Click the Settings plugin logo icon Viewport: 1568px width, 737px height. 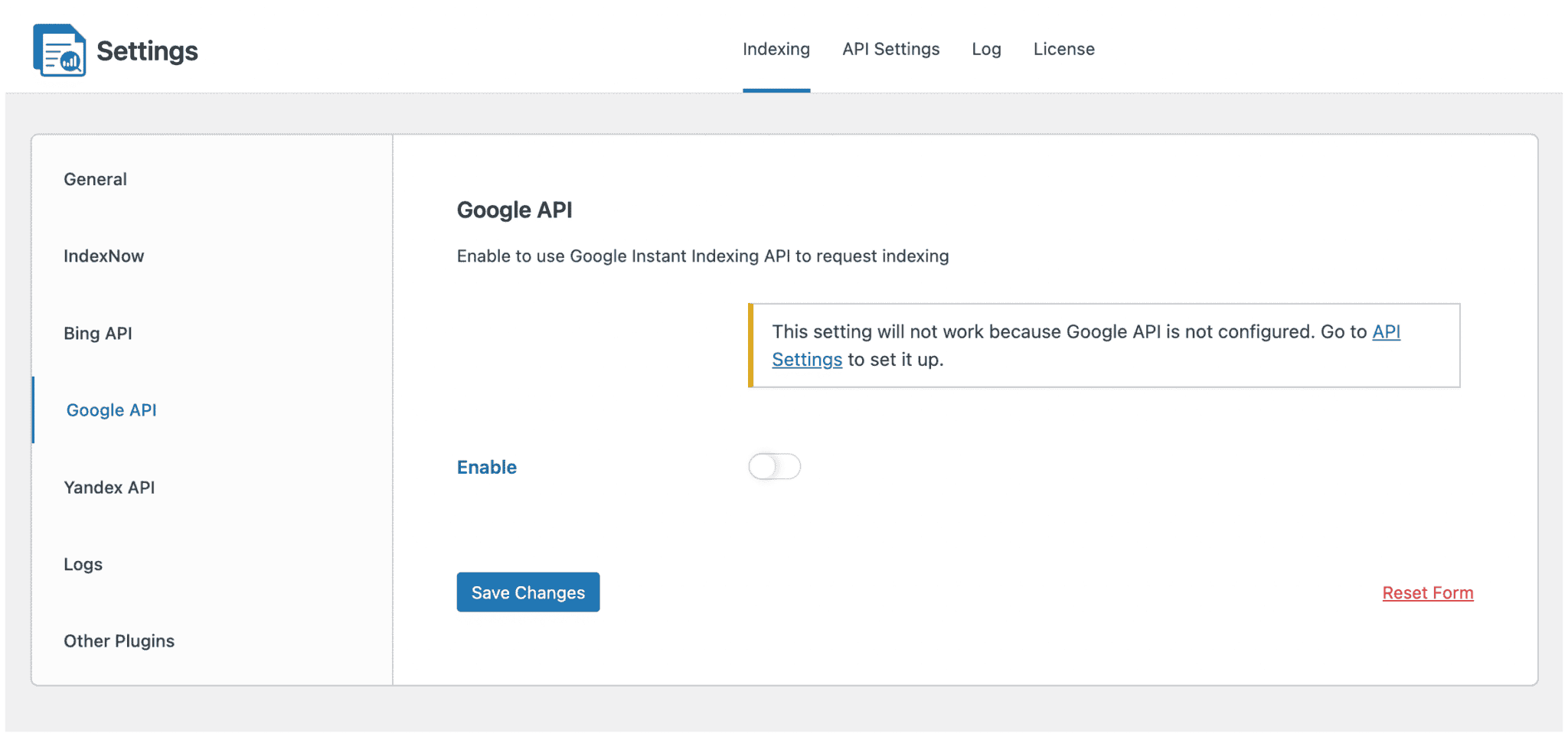[x=59, y=51]
